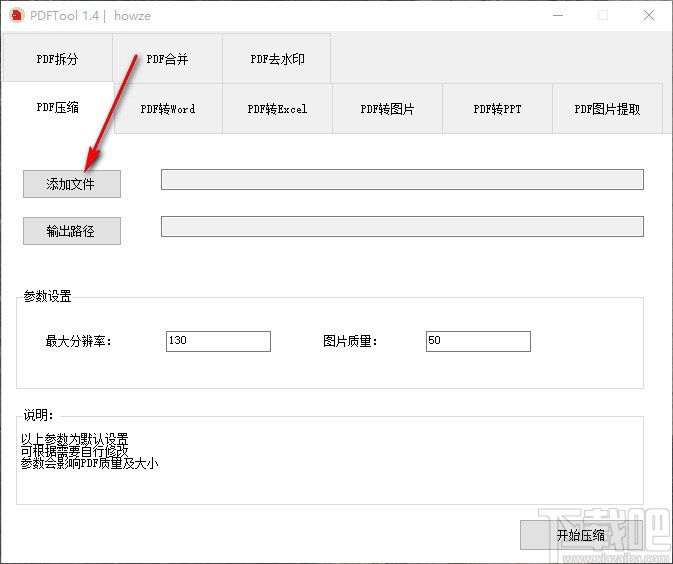Viewport: 673px width, 564px height.
Task: Click the 最大分辨率 field showing 130
Action: (218, 341)
